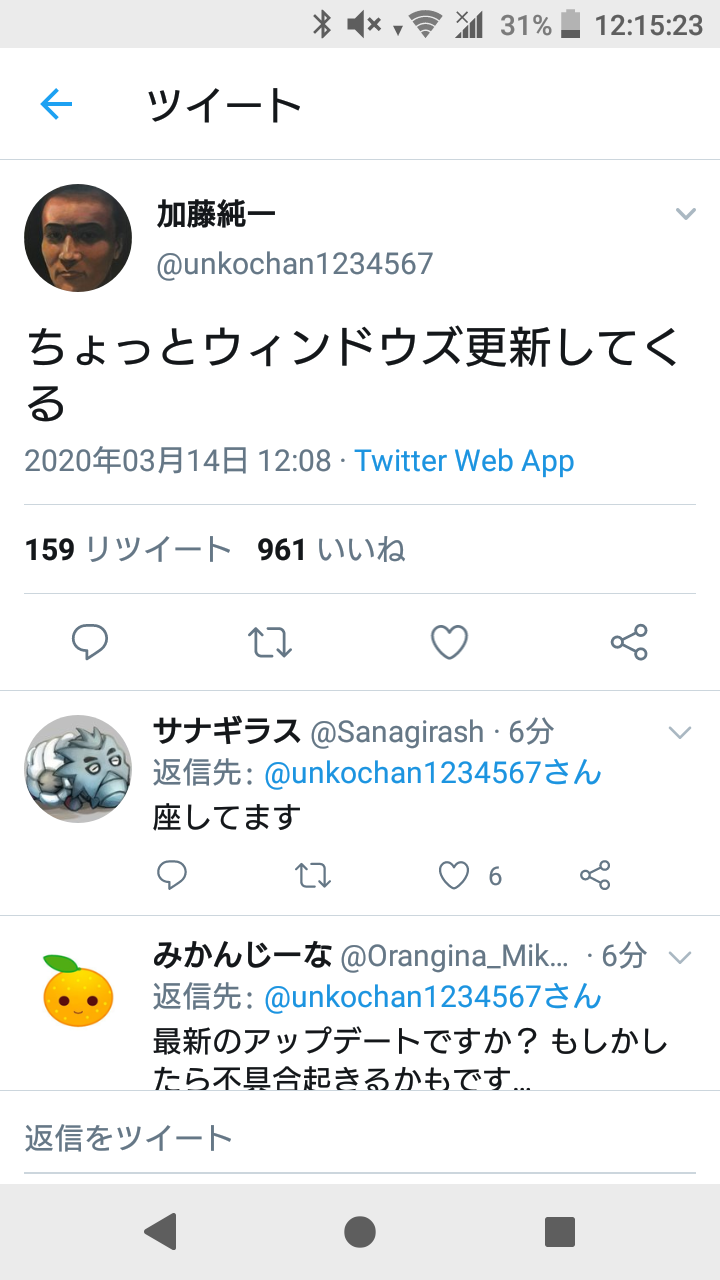
Task: Open the main tweet's dropdown chevron
Action: [x=685, y=214]
